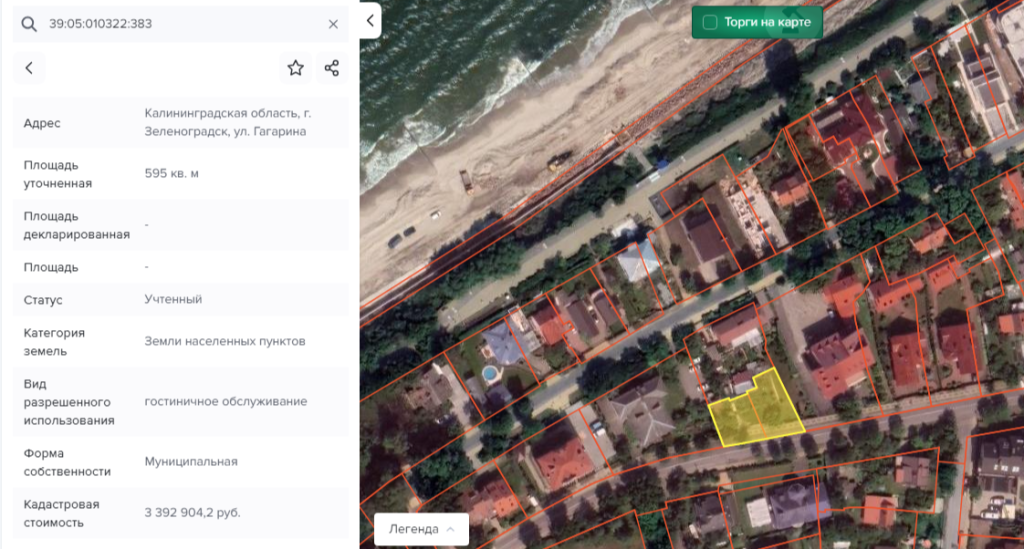
Task: Click the 'Муниципальная' ownership value
Action: 191,461
